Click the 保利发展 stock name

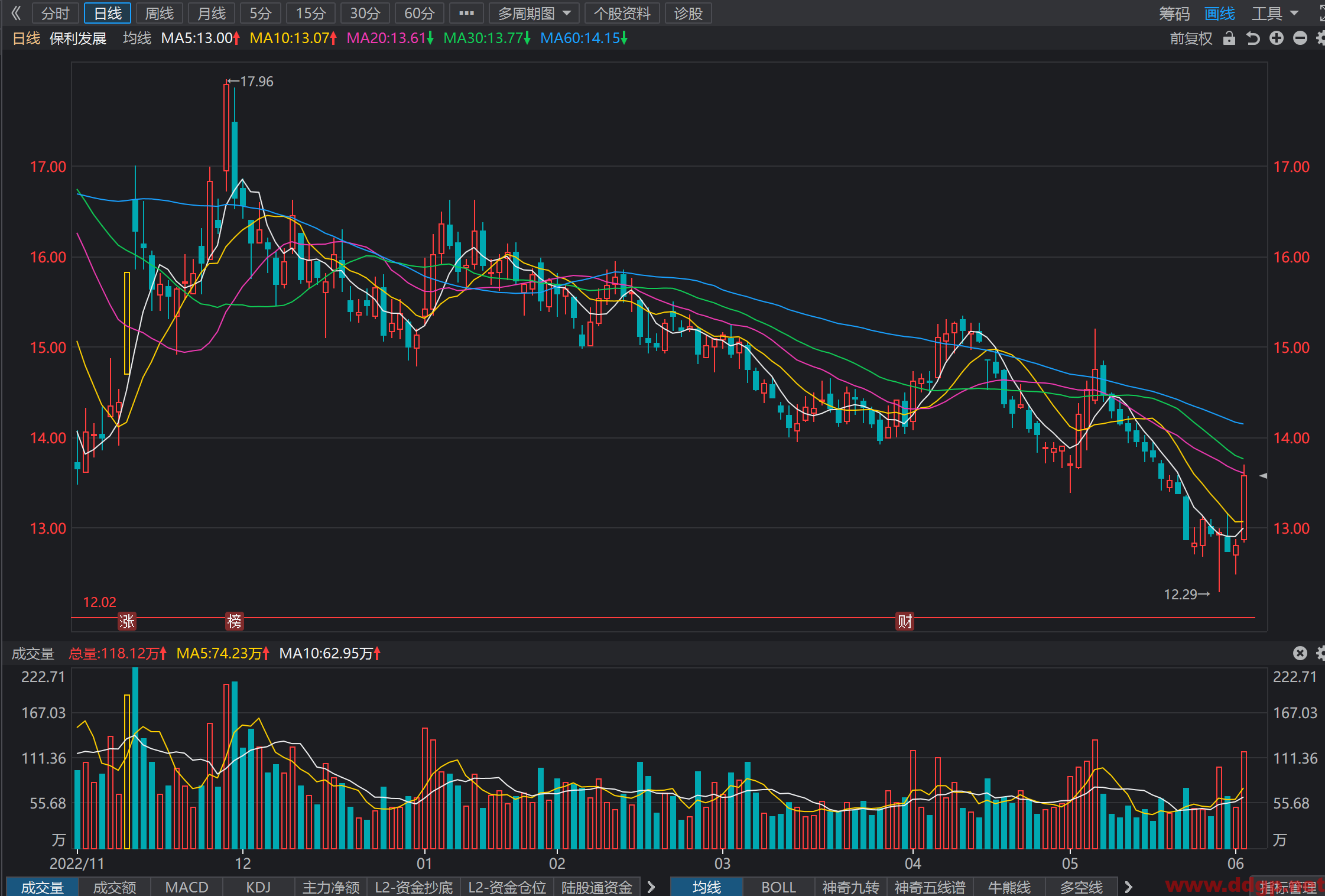coord(78,38)
